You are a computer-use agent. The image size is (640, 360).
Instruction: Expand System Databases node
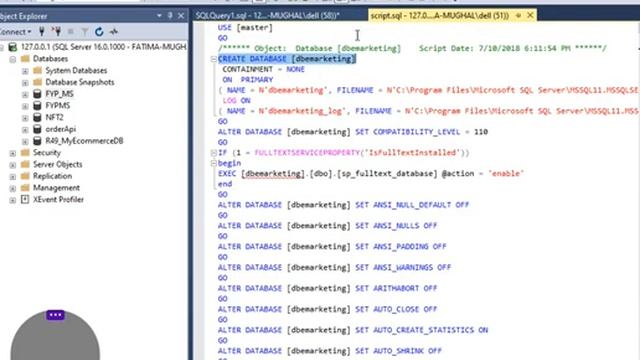[x=25, y=71]
